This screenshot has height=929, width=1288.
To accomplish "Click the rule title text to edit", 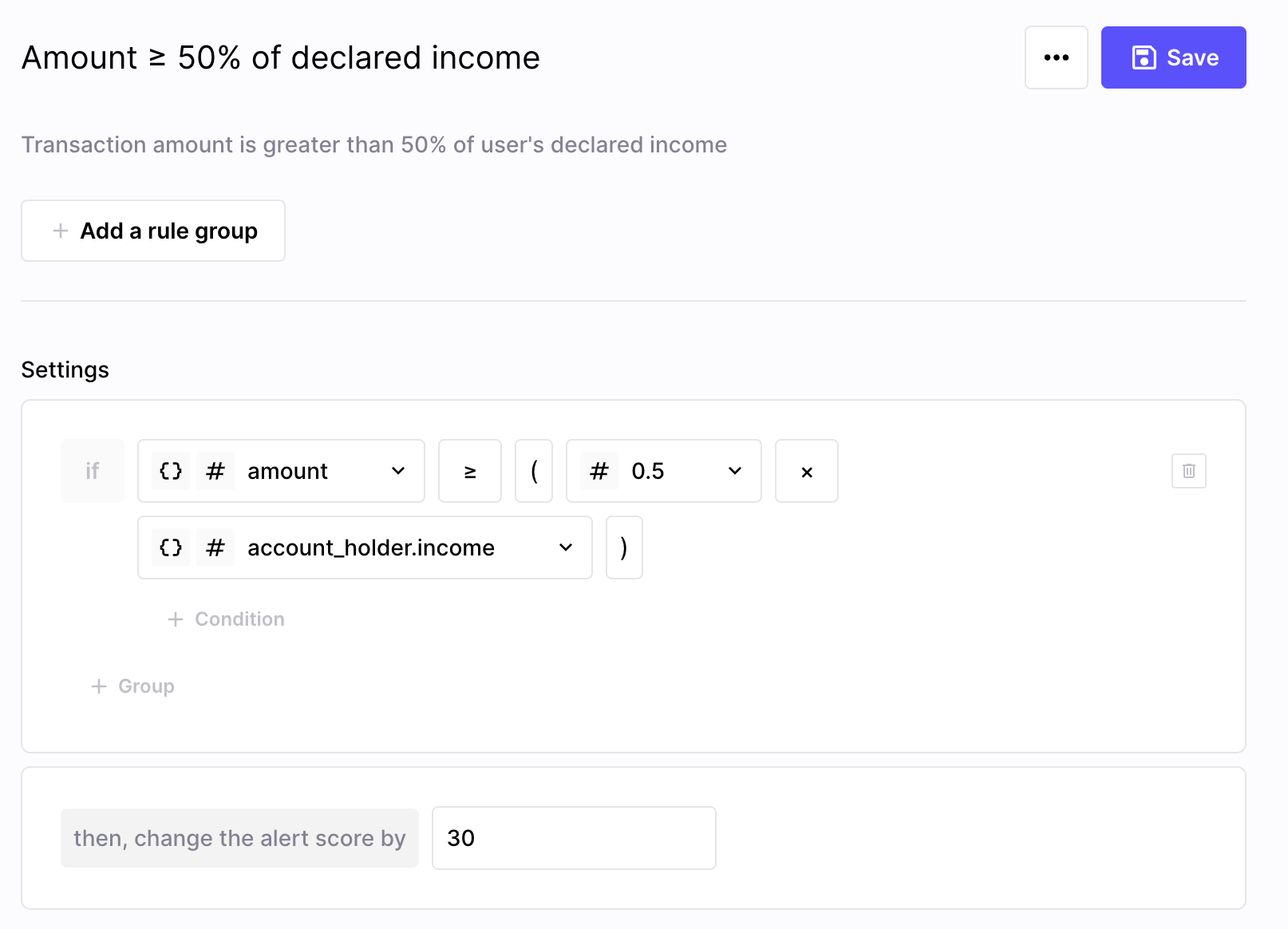I will pos(281,57).
